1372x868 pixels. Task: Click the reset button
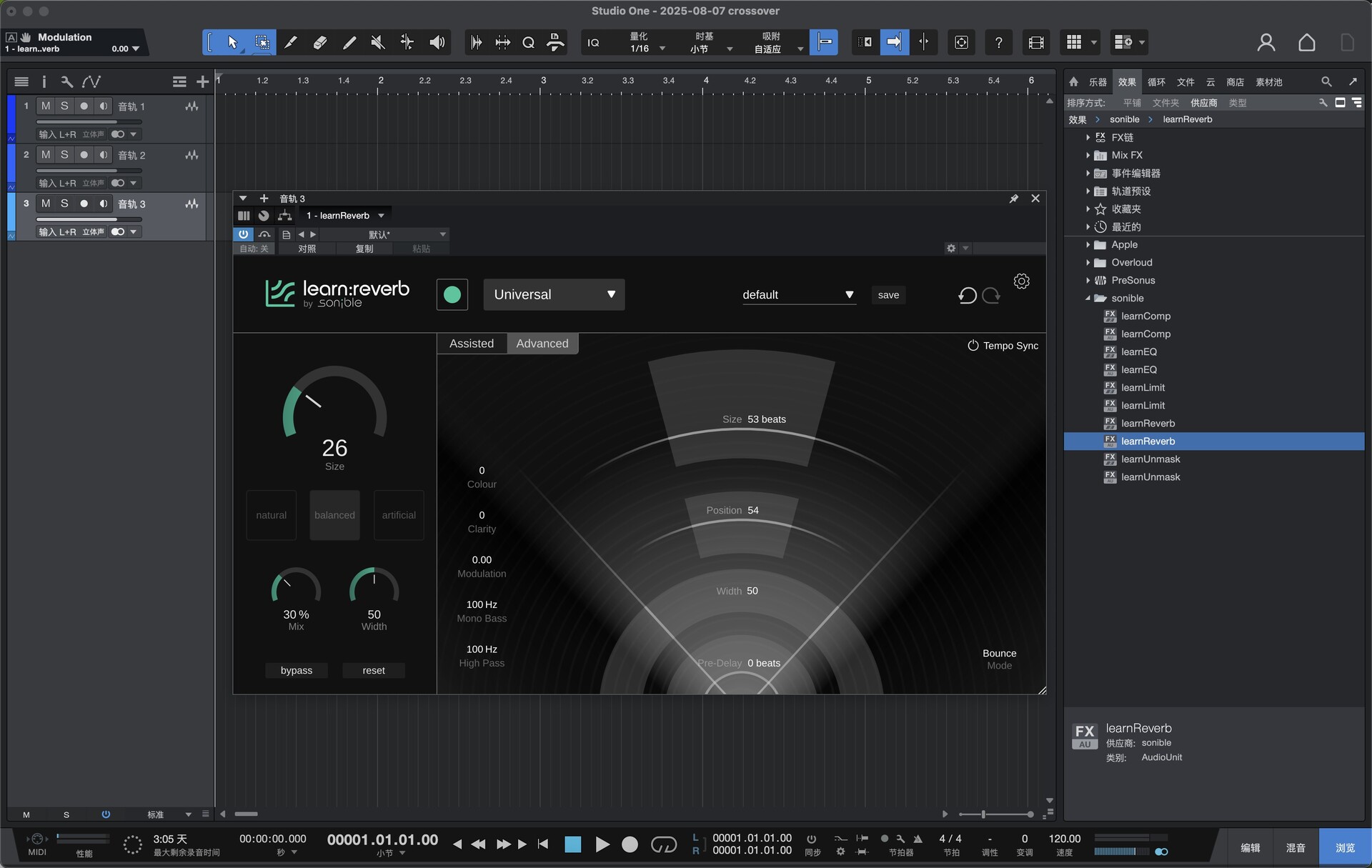point(374,670)
